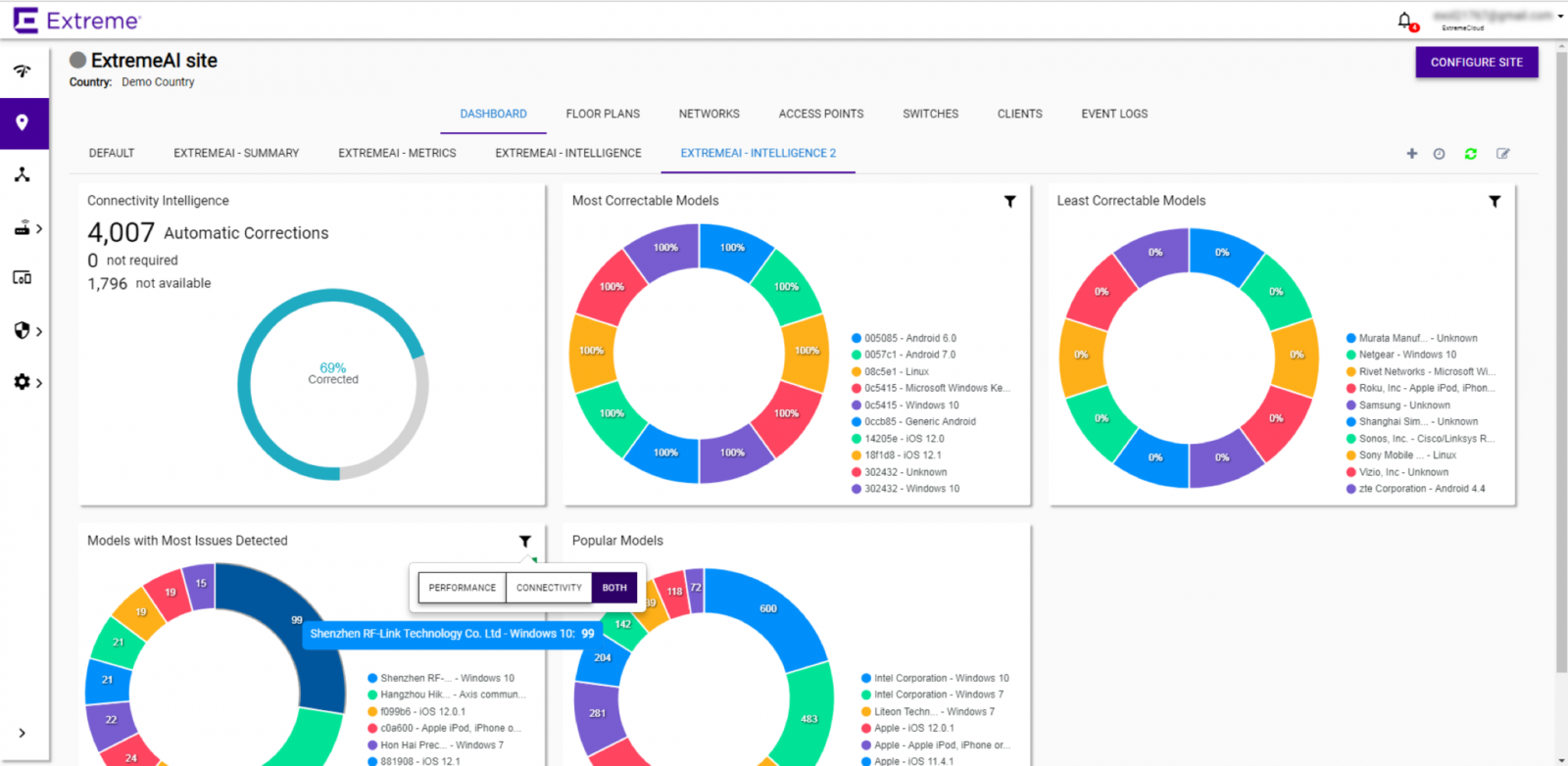The width and height of the screenshot is (1568, 766).
Task: Click legend entry 0057c1 - Android 7.0
Action: point(904,355)
